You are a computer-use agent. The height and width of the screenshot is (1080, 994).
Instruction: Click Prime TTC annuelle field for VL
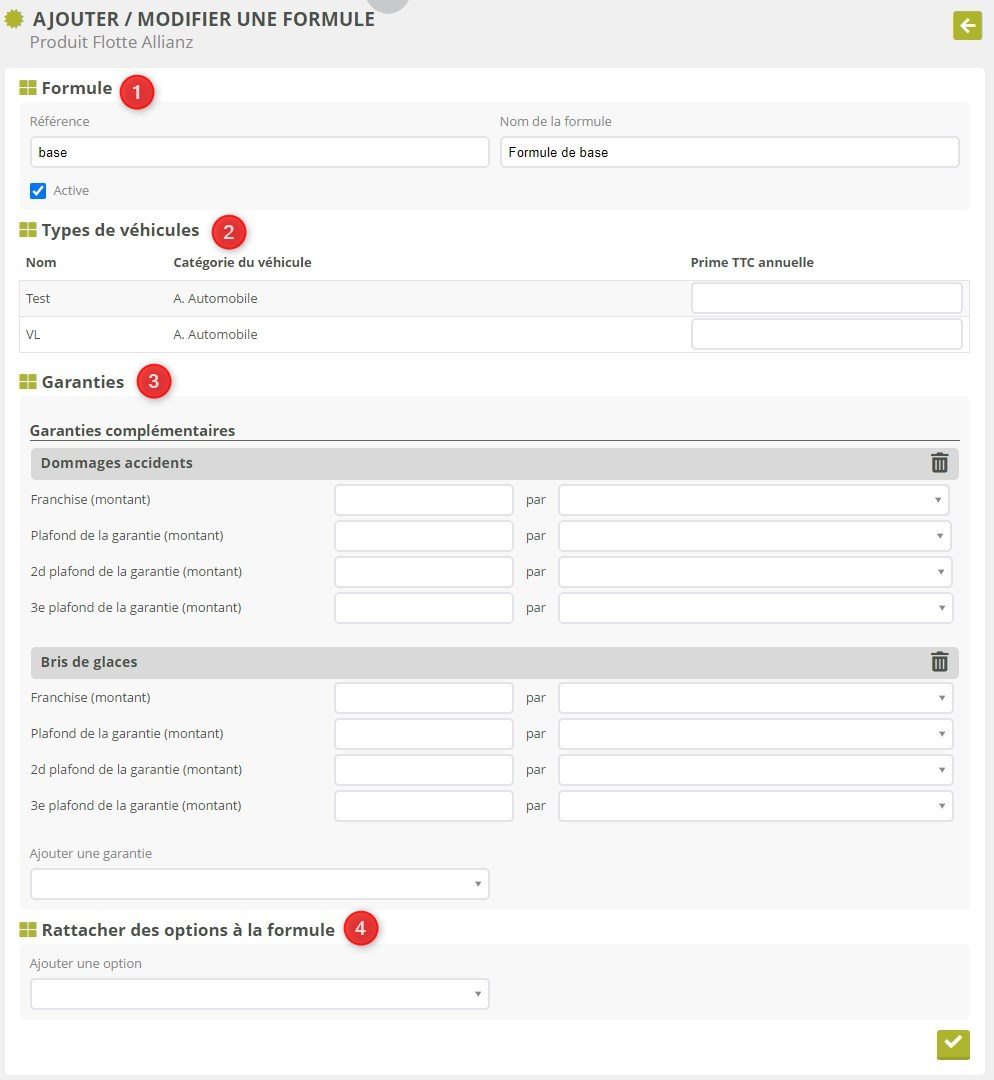coord(826,335)
